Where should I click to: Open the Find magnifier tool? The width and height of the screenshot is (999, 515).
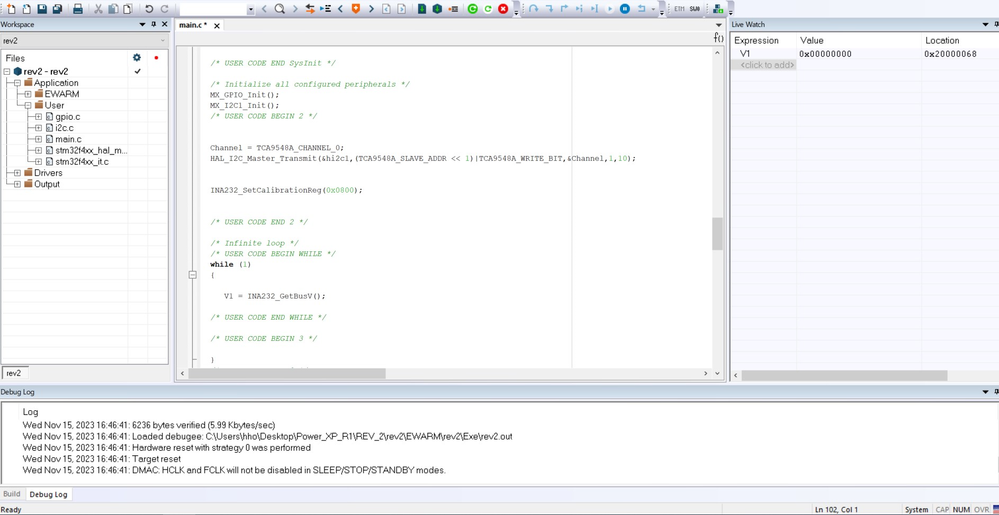click(279, 9)
